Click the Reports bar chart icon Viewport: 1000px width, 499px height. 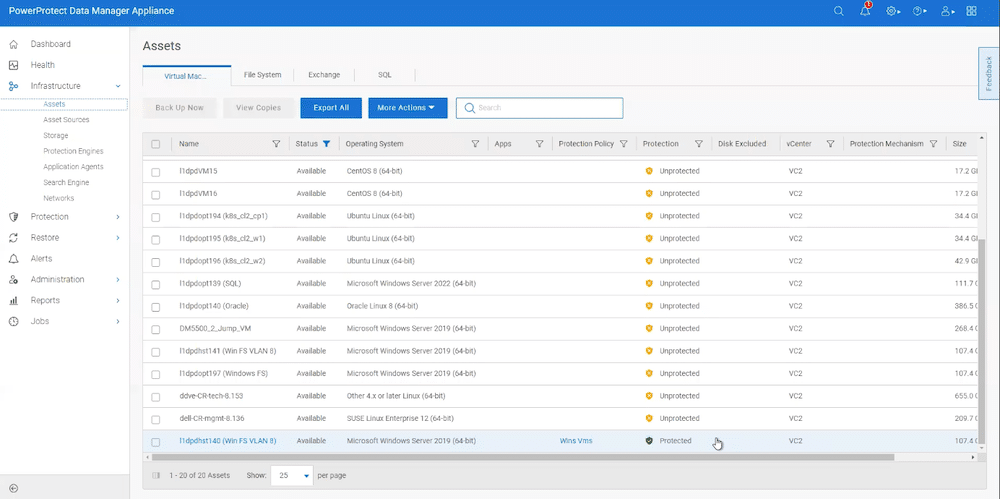[13, 301]
